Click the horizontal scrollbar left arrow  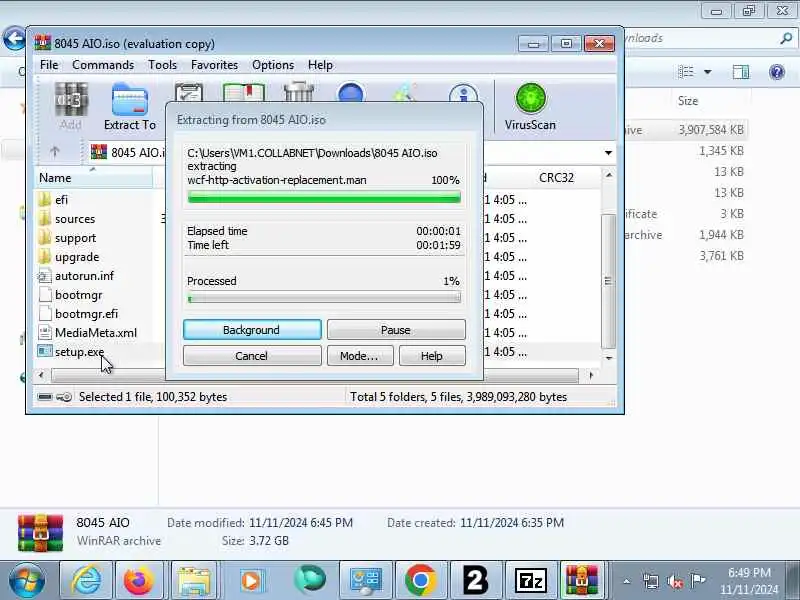(41, 376)
